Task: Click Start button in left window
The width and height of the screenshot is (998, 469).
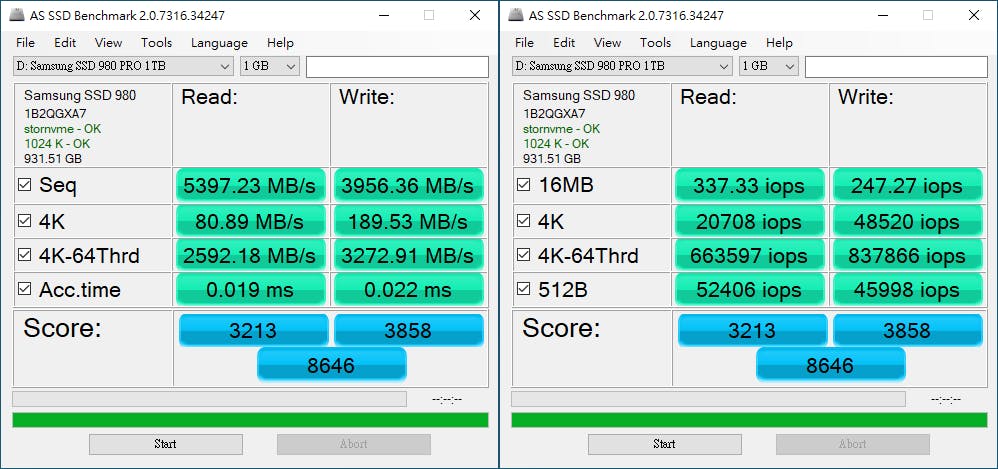Action: click(x=165, y=444)
